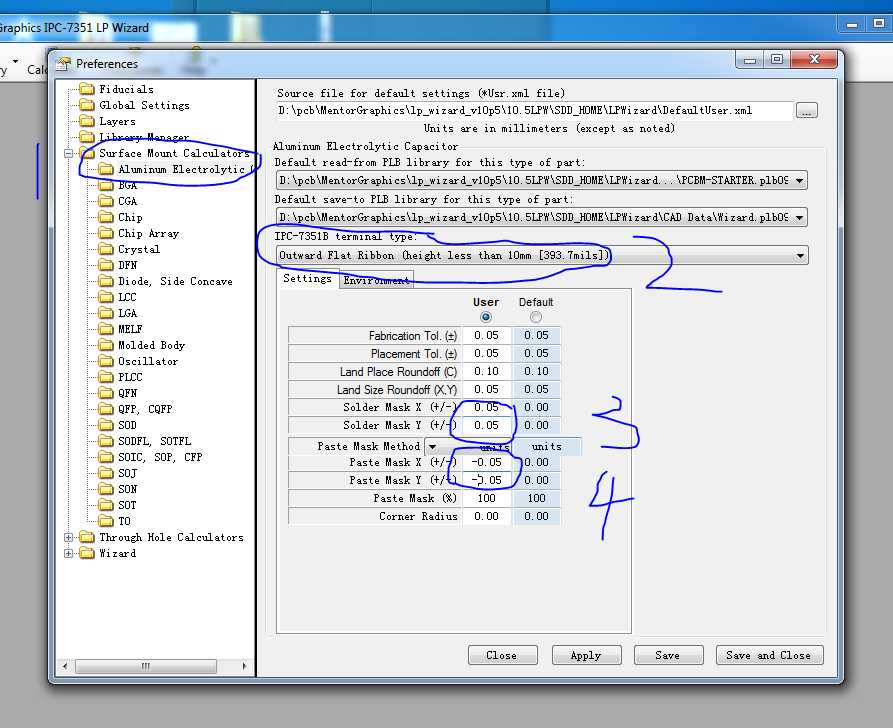Click the Chip Array folder icon
This screenshot has width=893, height=728.
106,233
